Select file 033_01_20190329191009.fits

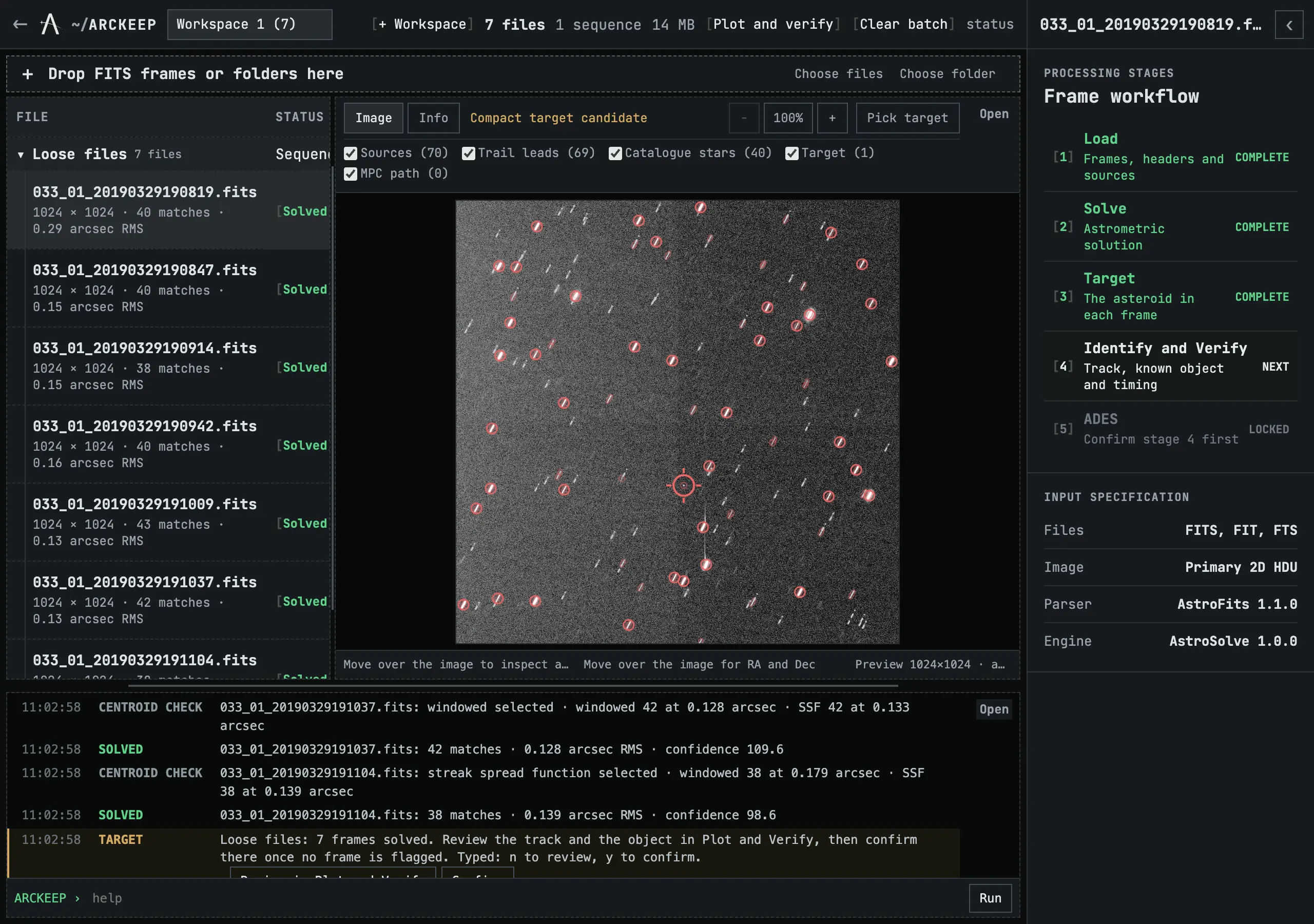point(169,522)
